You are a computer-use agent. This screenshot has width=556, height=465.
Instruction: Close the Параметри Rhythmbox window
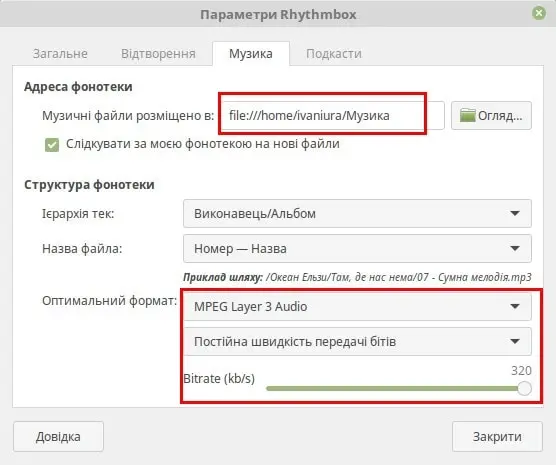tap(539, 13)
